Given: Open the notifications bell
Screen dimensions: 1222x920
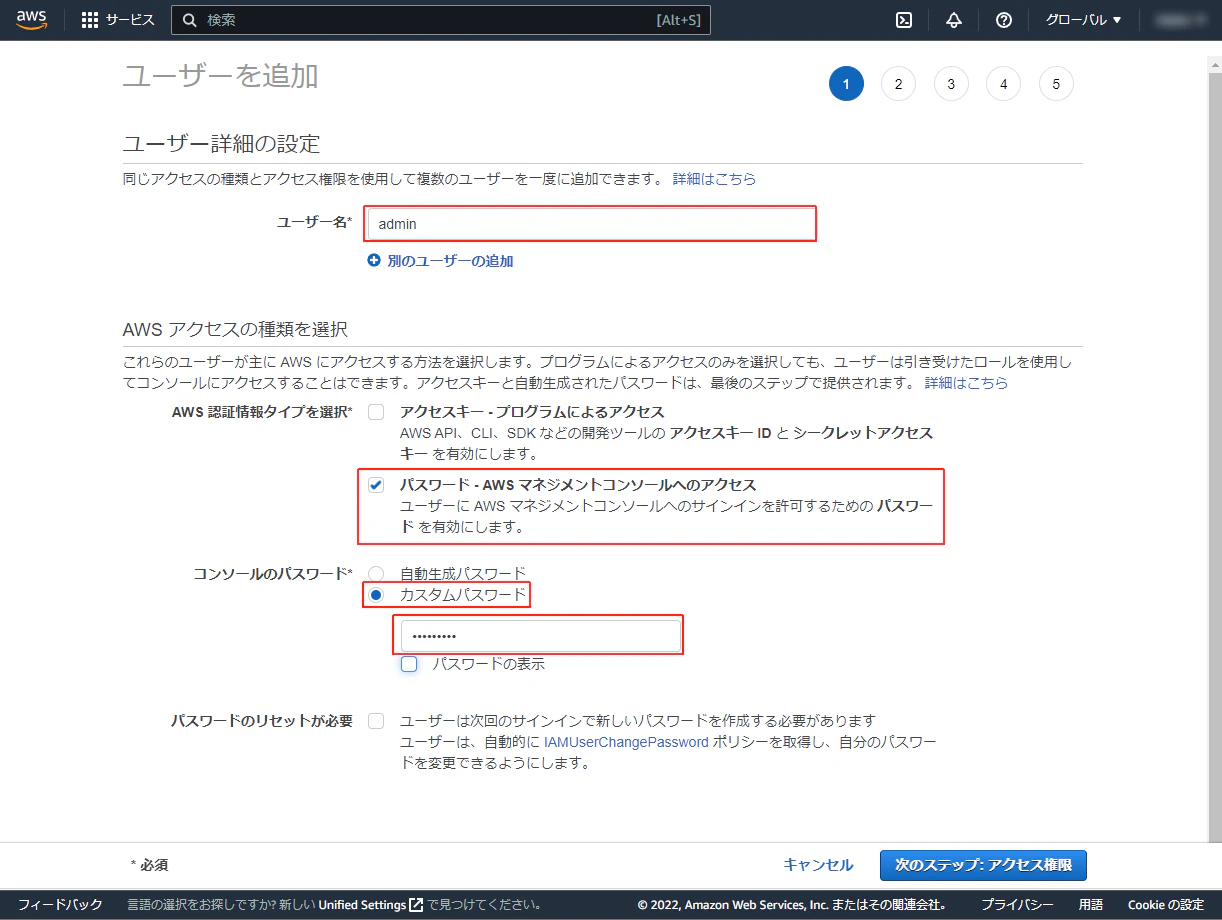Looking at the screenshot, I should pos(954,20).
